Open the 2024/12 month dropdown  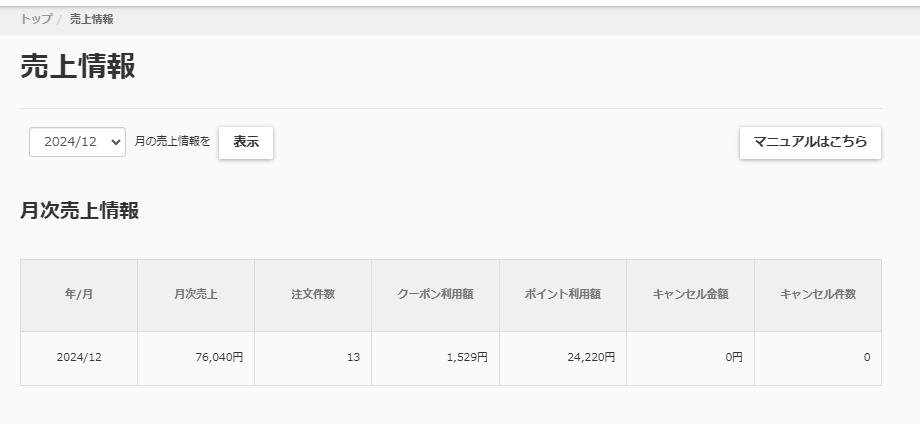coord(77,142)
